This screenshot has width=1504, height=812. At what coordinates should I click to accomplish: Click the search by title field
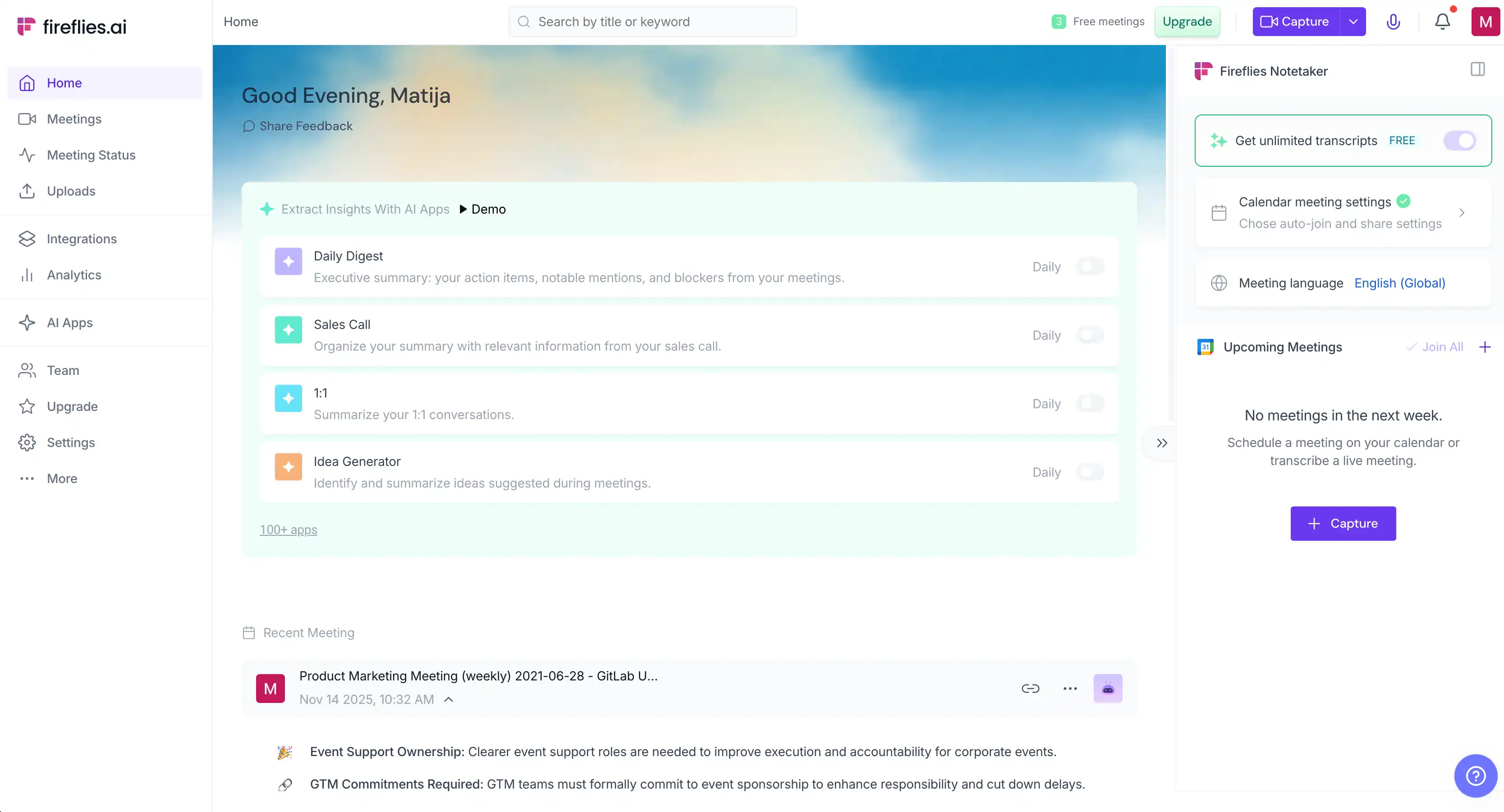652,22
